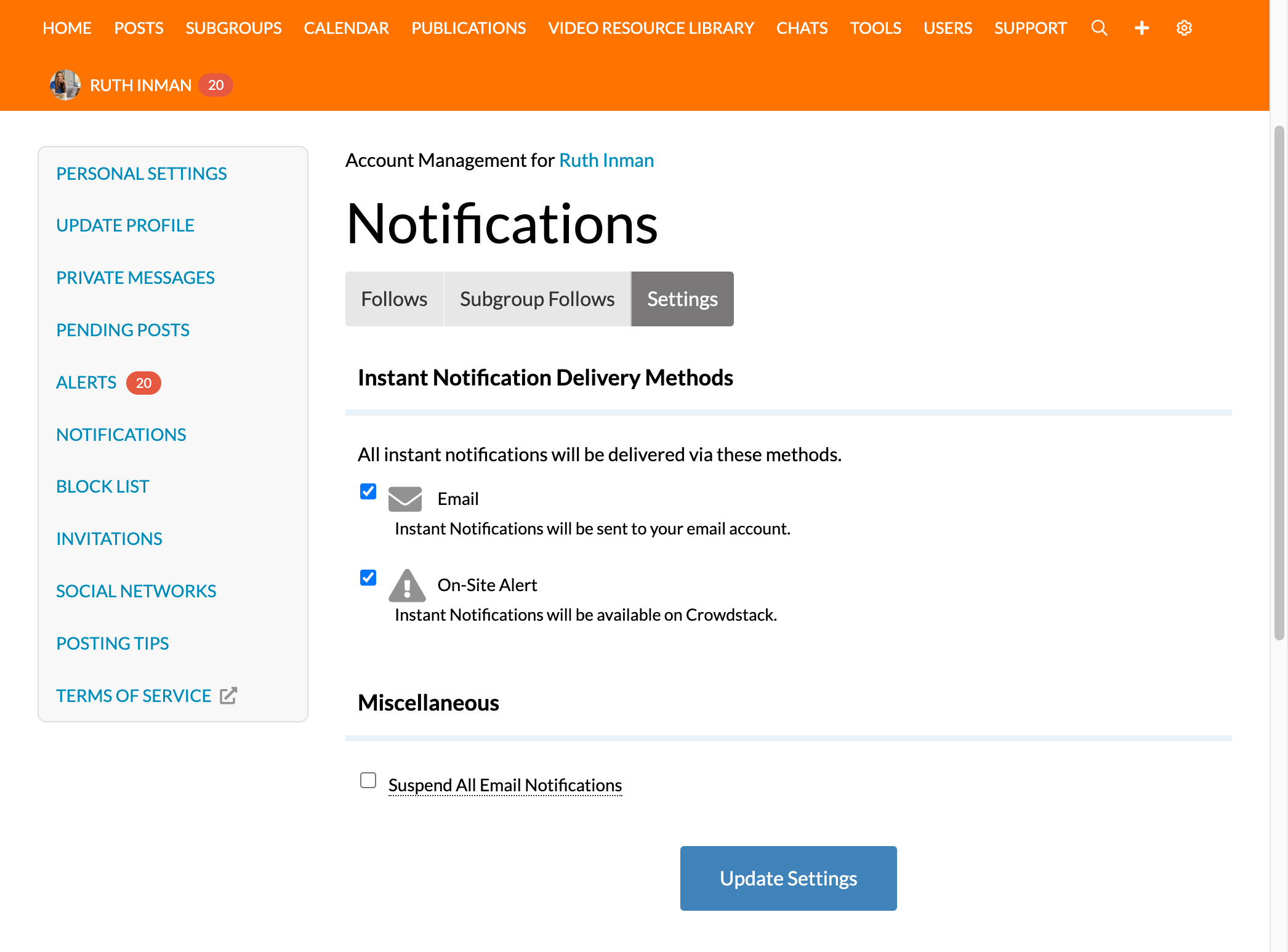Open the search magnifier icon

coord(1099,28)
